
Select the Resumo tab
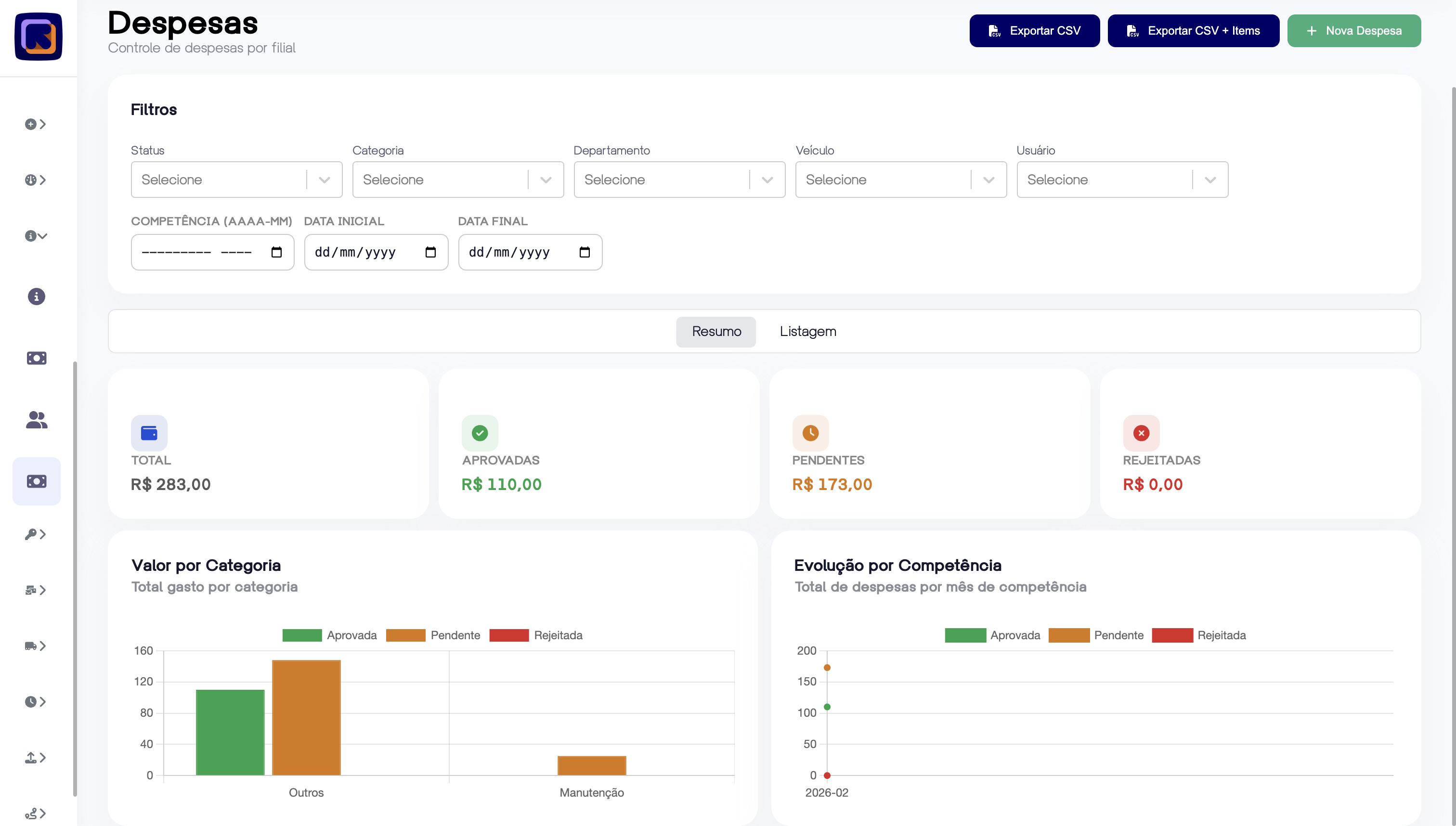(715, 331)
